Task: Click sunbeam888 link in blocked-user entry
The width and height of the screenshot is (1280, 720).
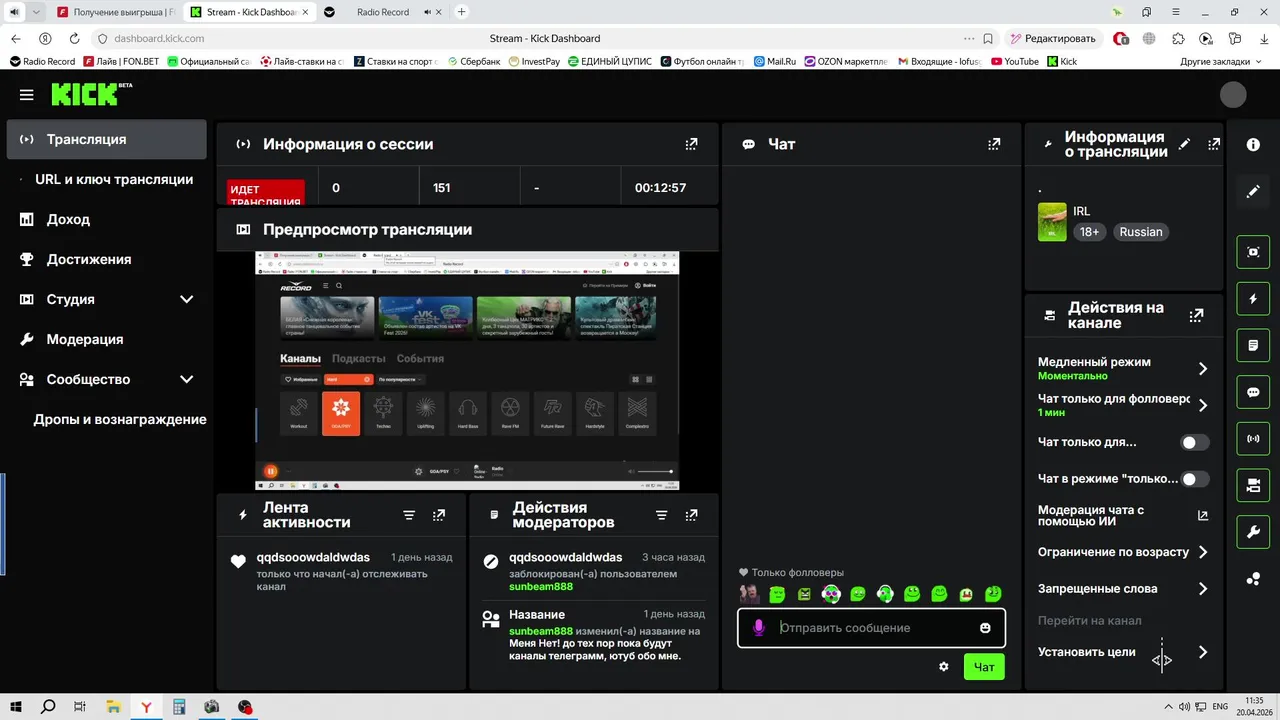Action: [541, 587]
